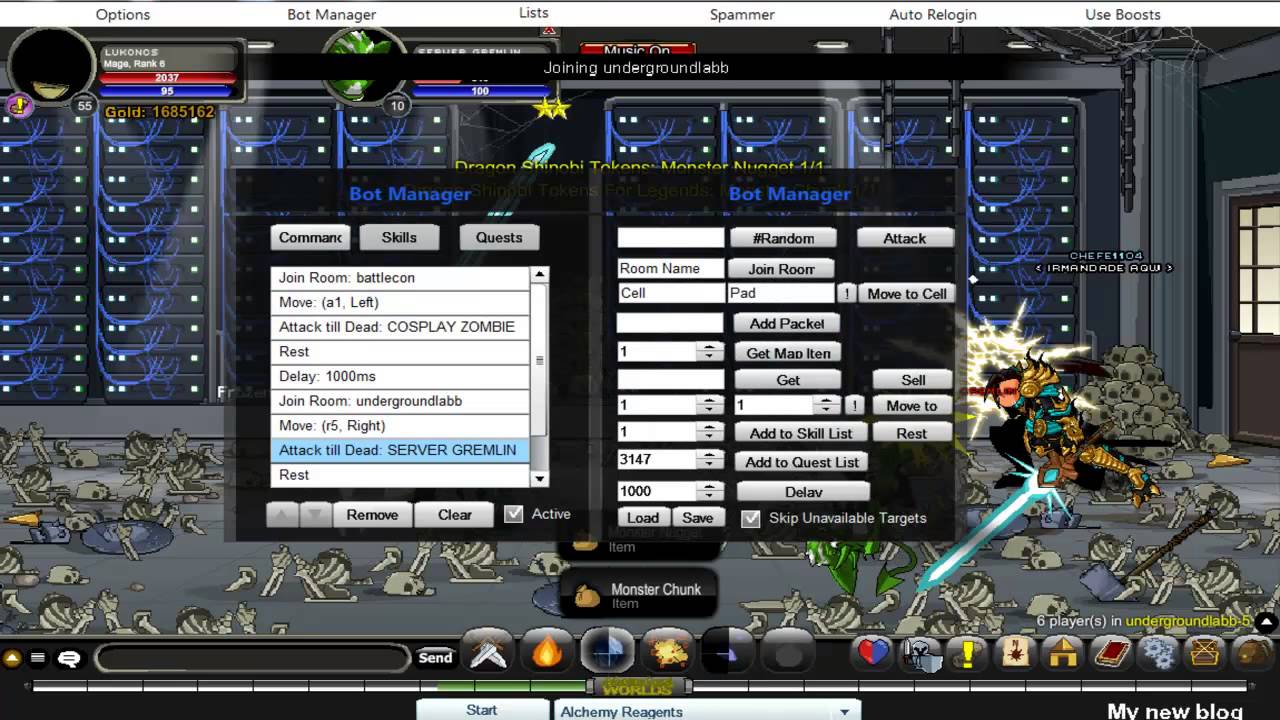The image size is (1280, 720).
Task: Click the Move to Cell button
Action: point(906,293)
